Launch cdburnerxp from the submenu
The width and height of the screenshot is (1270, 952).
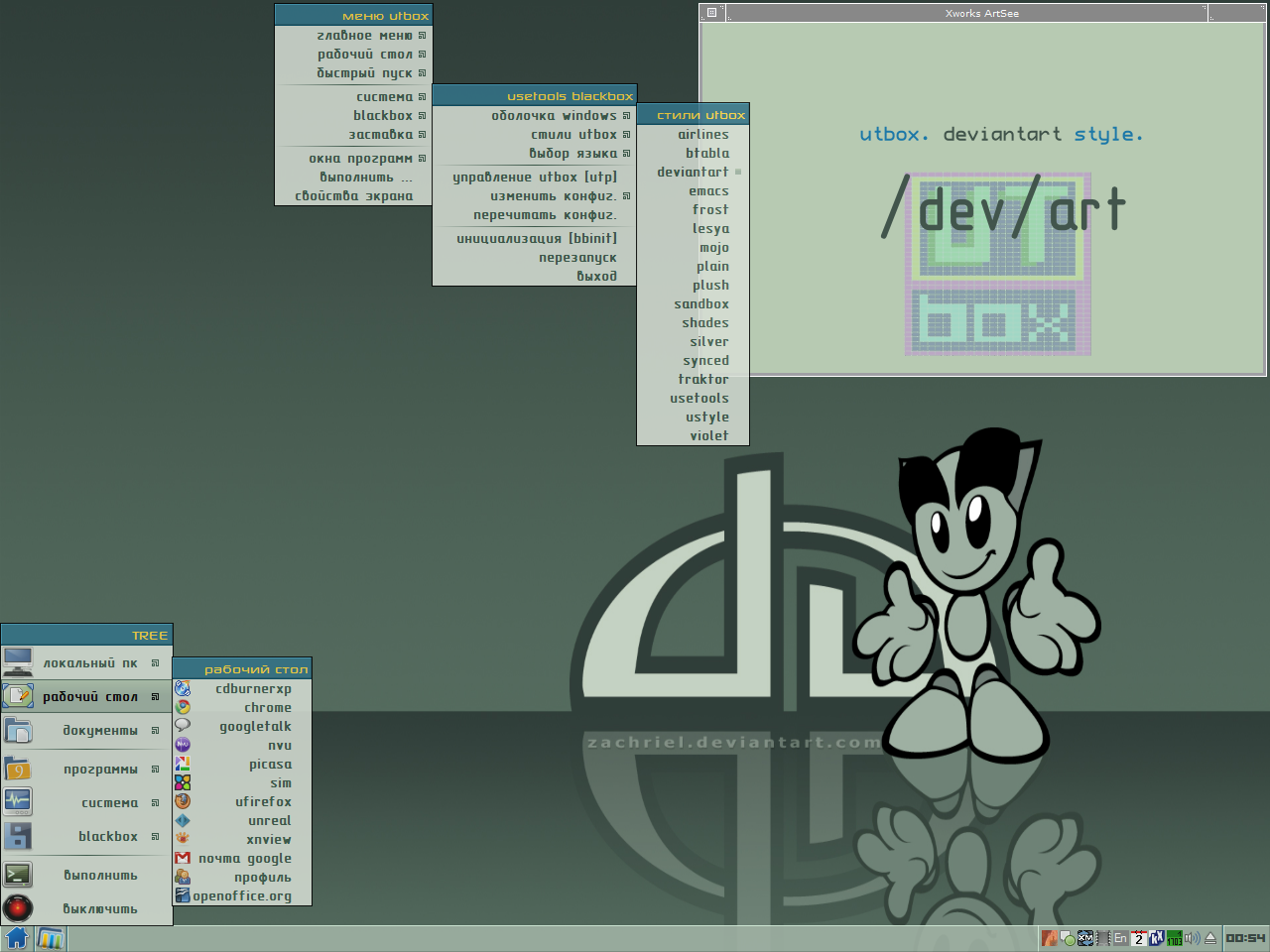click(x=253, y=689)
